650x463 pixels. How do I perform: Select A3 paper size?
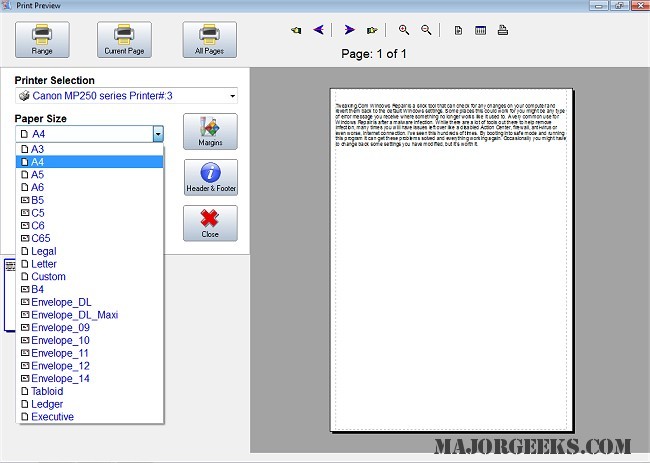(x=90, y=149)
